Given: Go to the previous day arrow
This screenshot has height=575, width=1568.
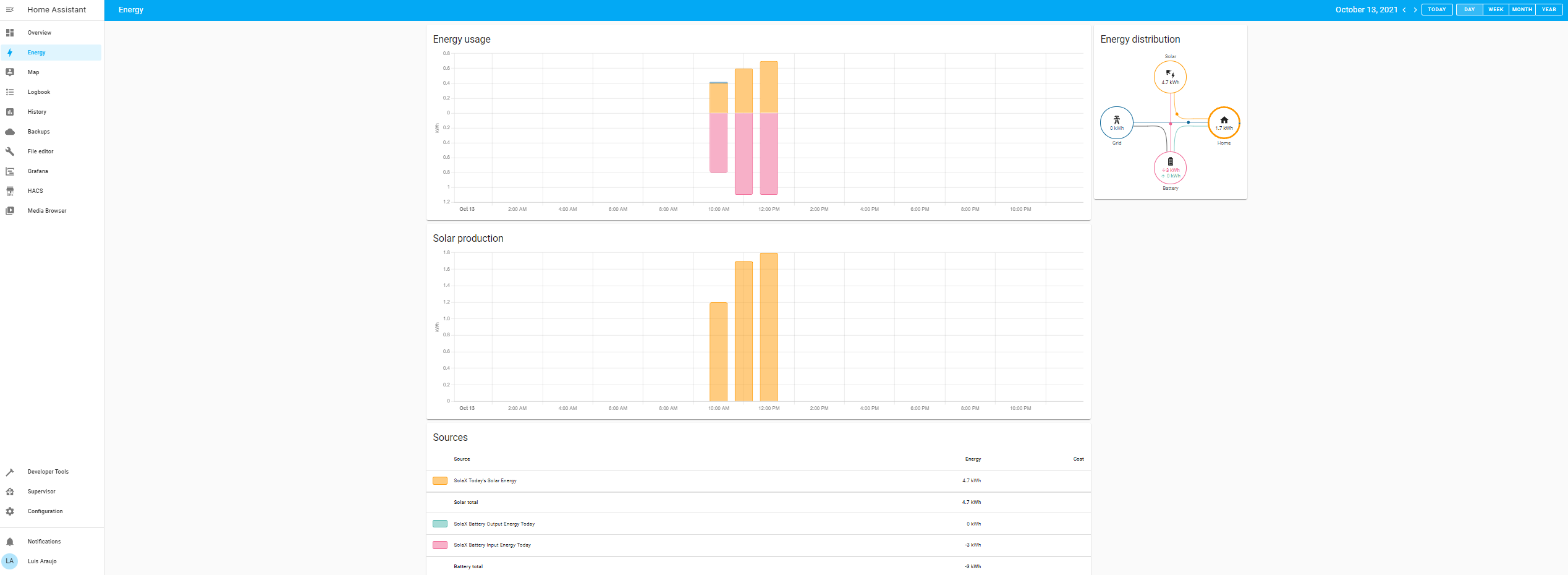Looking at the screenshot, I should (x=1404, y=10).
